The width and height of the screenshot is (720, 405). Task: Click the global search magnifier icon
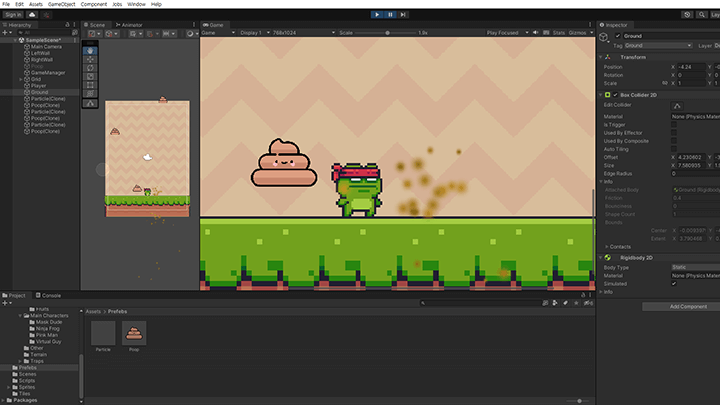click(x=702, y=15)
